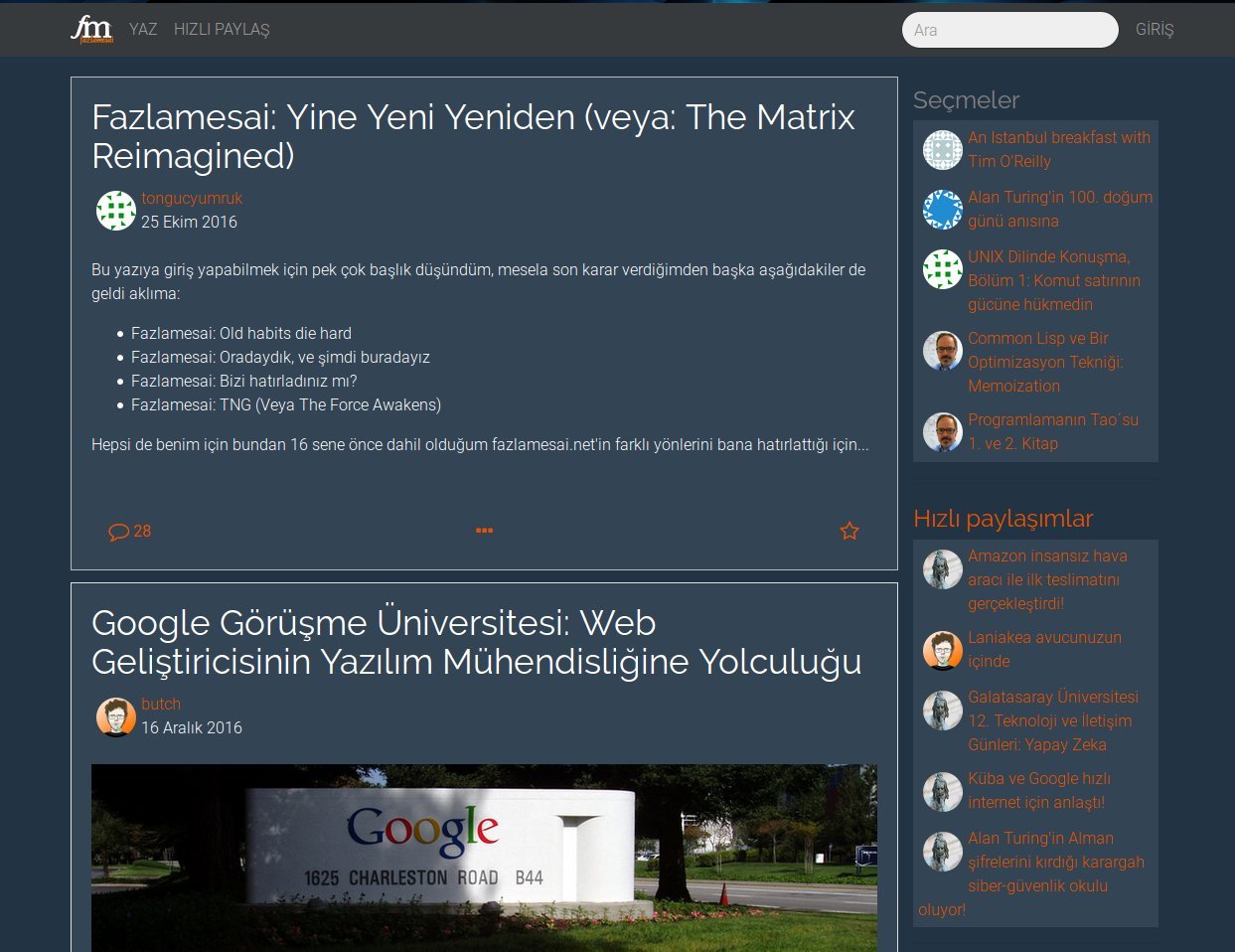This screenshot has width=1235, height=952.
Task: Focus the Ara search field
Action: point(1010,30)
